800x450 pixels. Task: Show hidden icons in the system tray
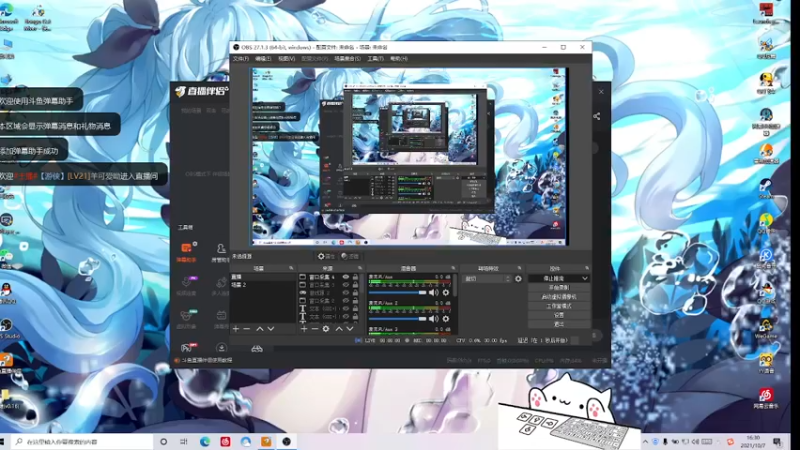pos(645,442)
